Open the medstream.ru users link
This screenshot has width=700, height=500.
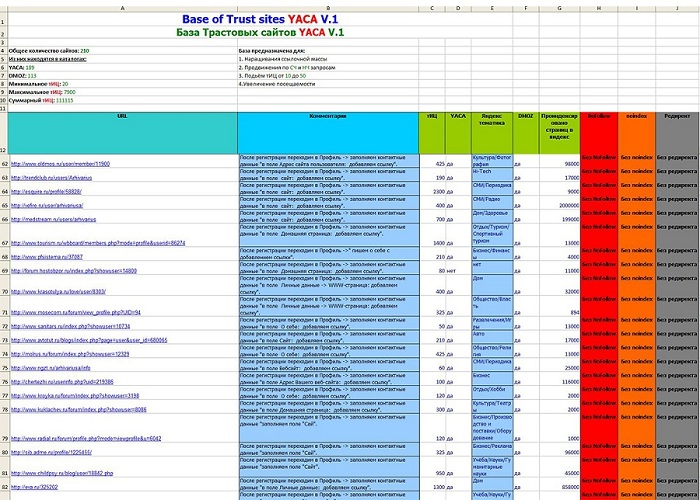[x=54, y=219]
